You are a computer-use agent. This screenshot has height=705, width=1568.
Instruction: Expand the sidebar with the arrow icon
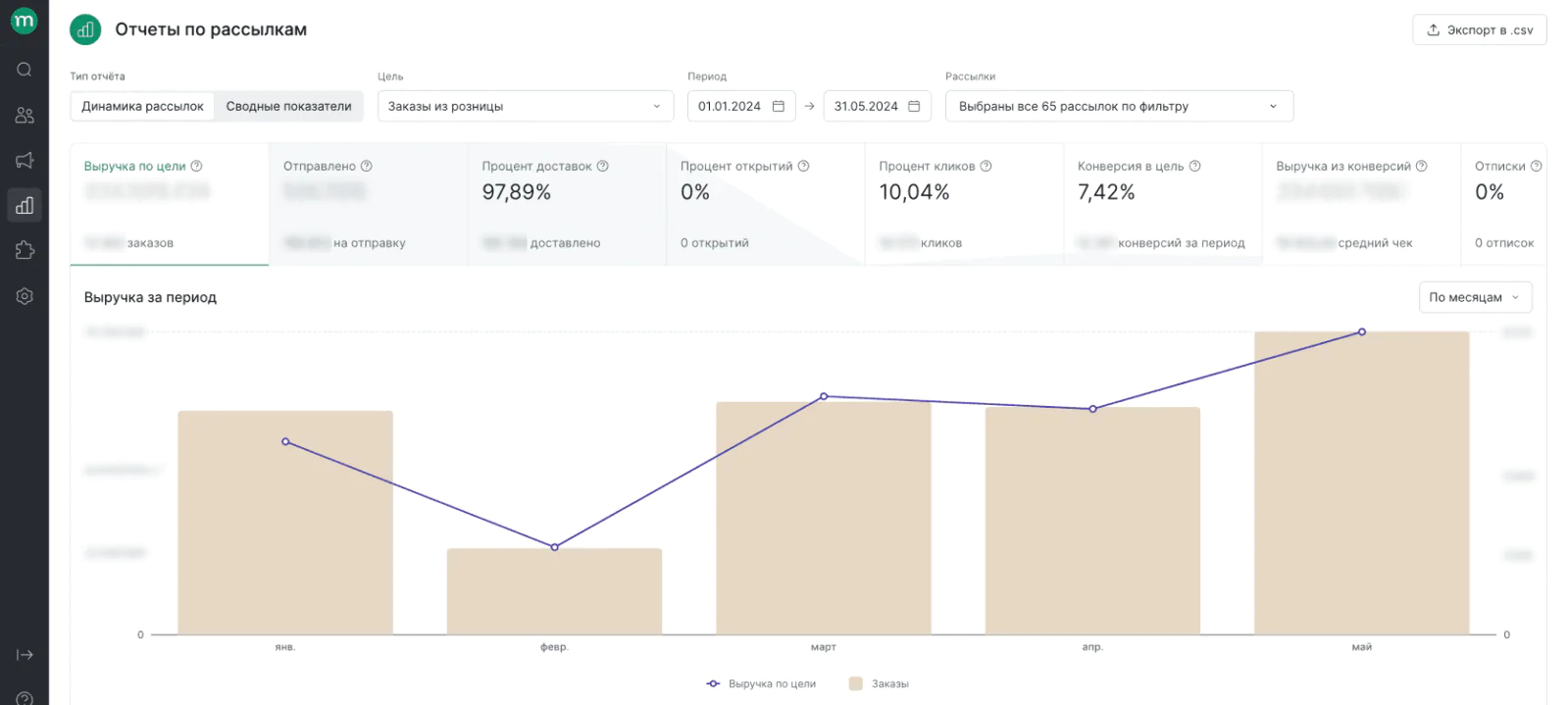point(25,655)
